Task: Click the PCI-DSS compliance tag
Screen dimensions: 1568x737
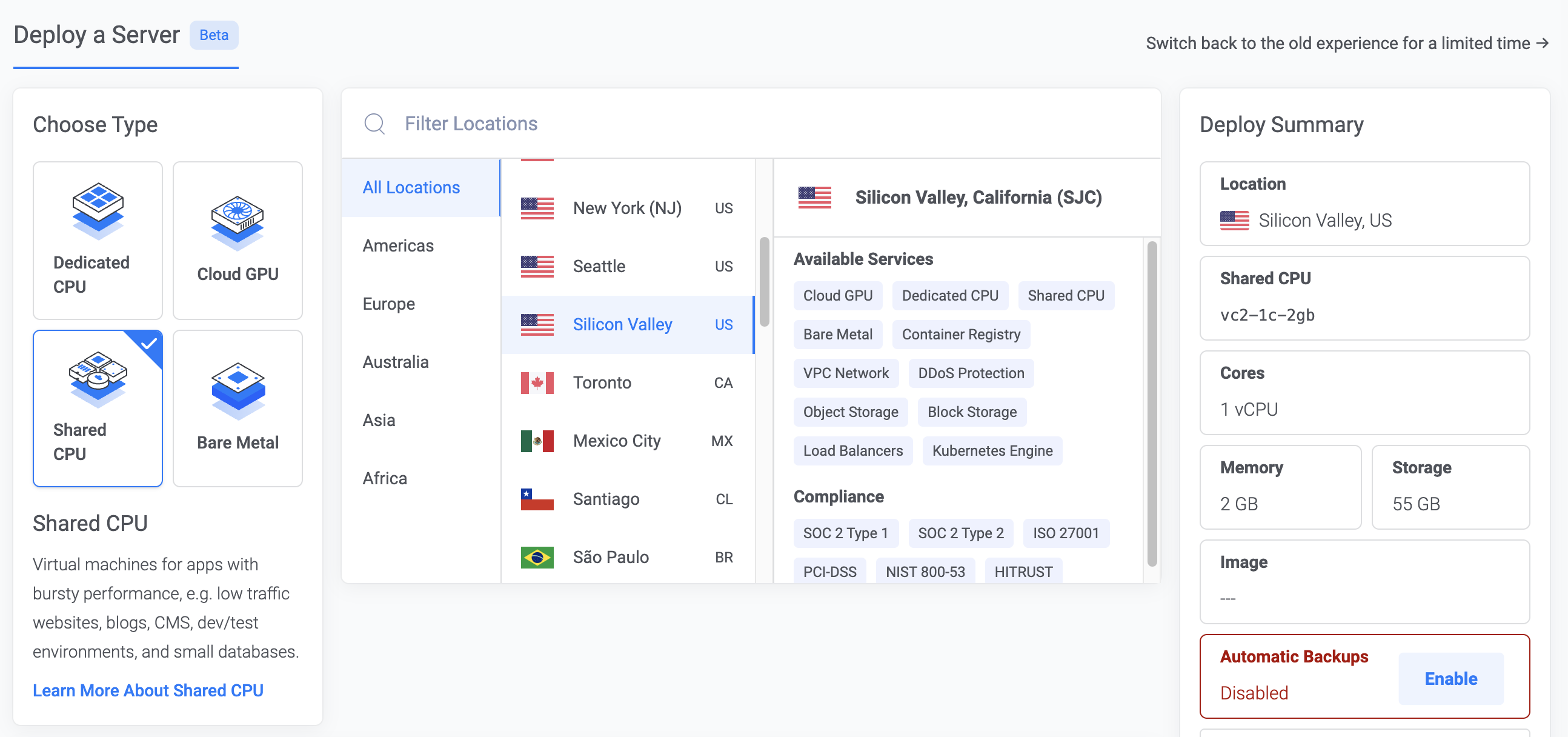Action: [x=829, y=572]
